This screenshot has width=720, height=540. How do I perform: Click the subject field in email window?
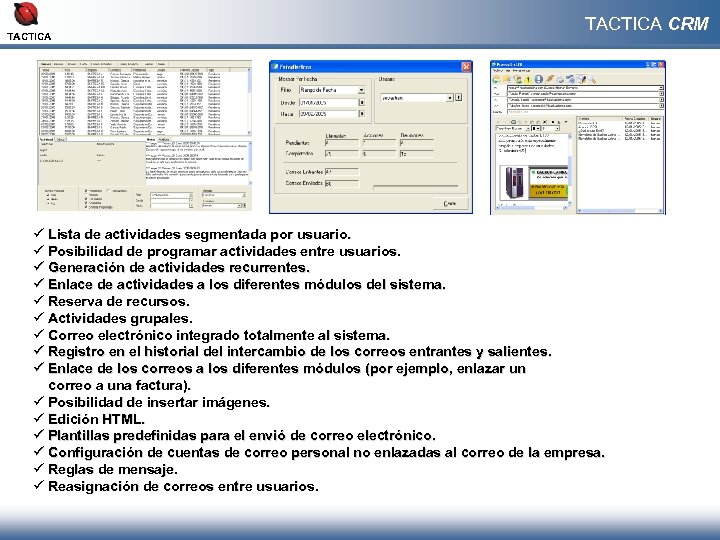coord(585,112)
